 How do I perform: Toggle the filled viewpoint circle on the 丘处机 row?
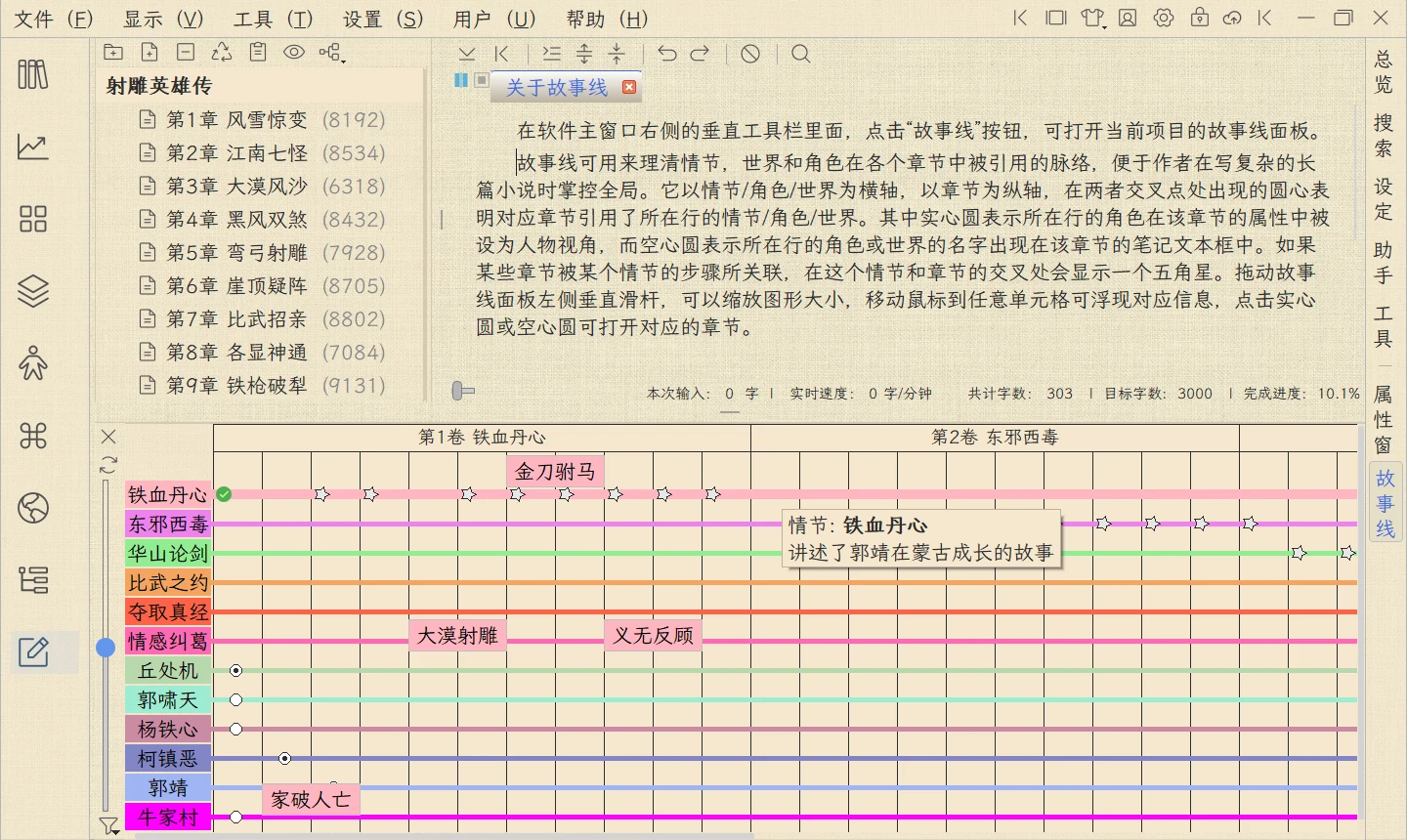pos(234,671)
